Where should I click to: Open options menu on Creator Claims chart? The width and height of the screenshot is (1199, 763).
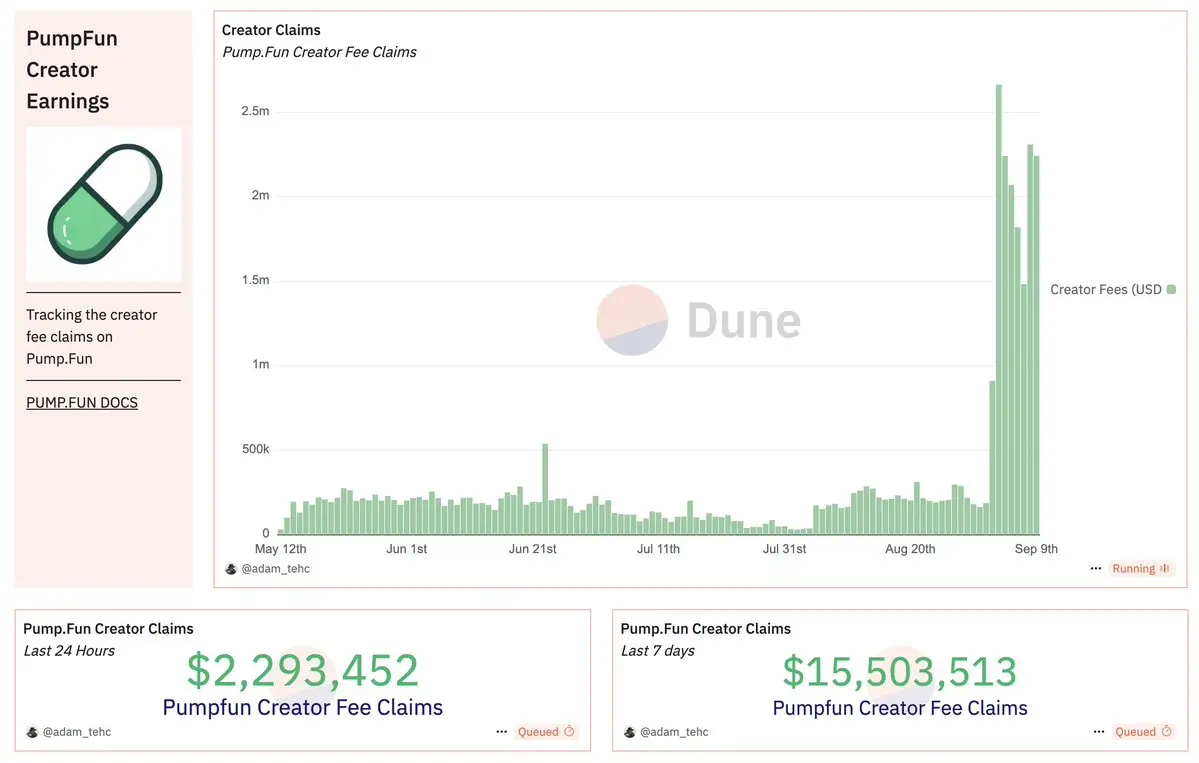click(x=1096, y=569)
